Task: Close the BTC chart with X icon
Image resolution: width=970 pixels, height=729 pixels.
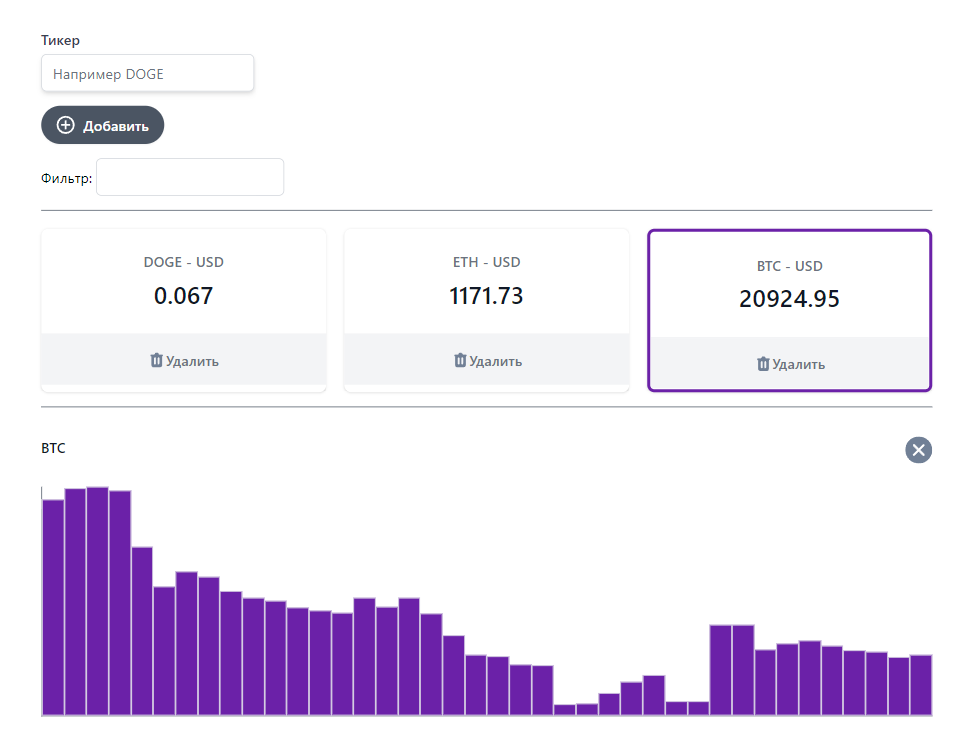Action: click(918, 450)
